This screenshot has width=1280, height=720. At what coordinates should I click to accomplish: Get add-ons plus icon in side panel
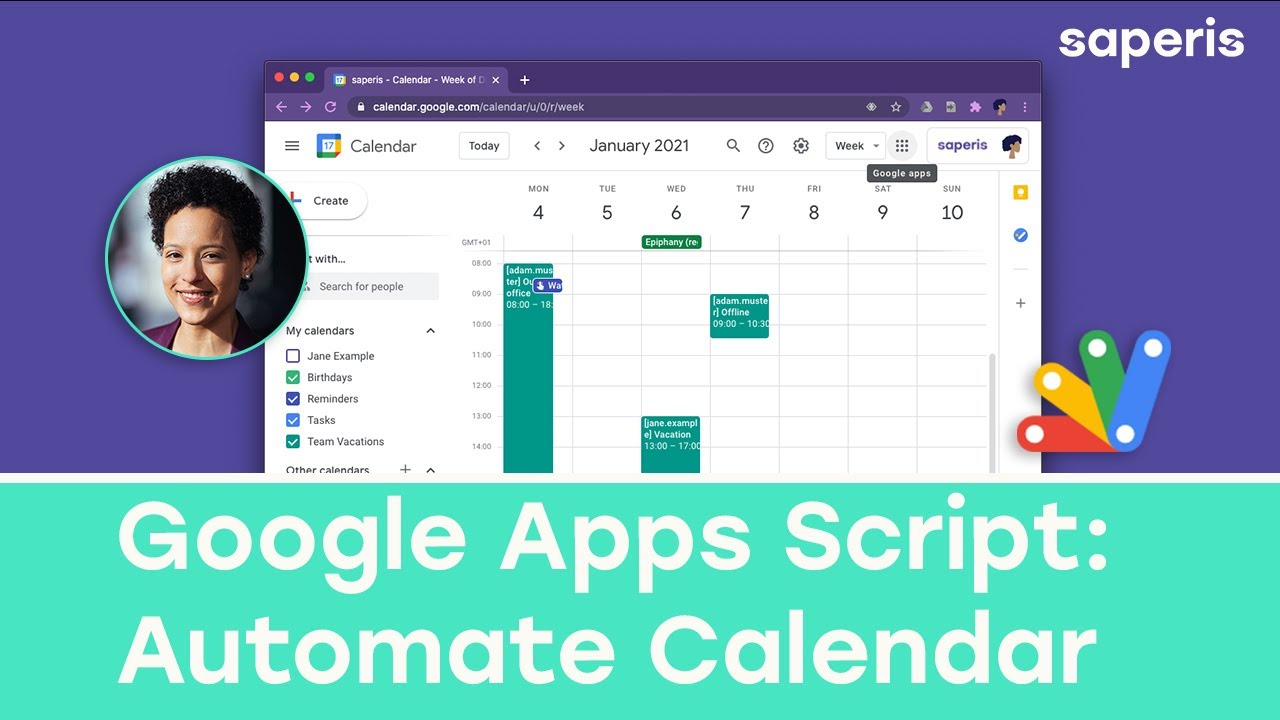coord(1020,303)
